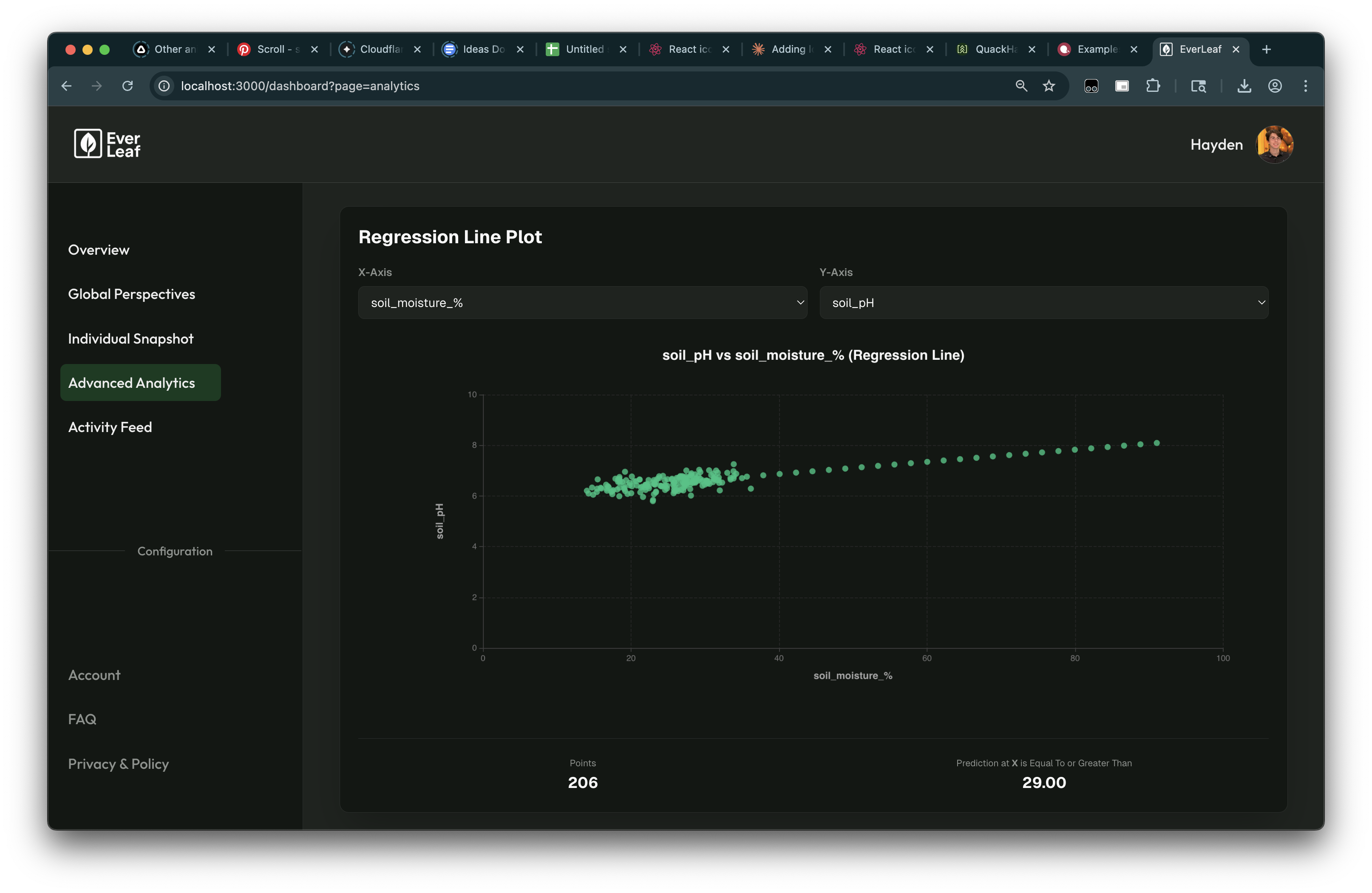Open Overview in the sidebar
This screenshot has height=893, width=1372.
point(99,250)
